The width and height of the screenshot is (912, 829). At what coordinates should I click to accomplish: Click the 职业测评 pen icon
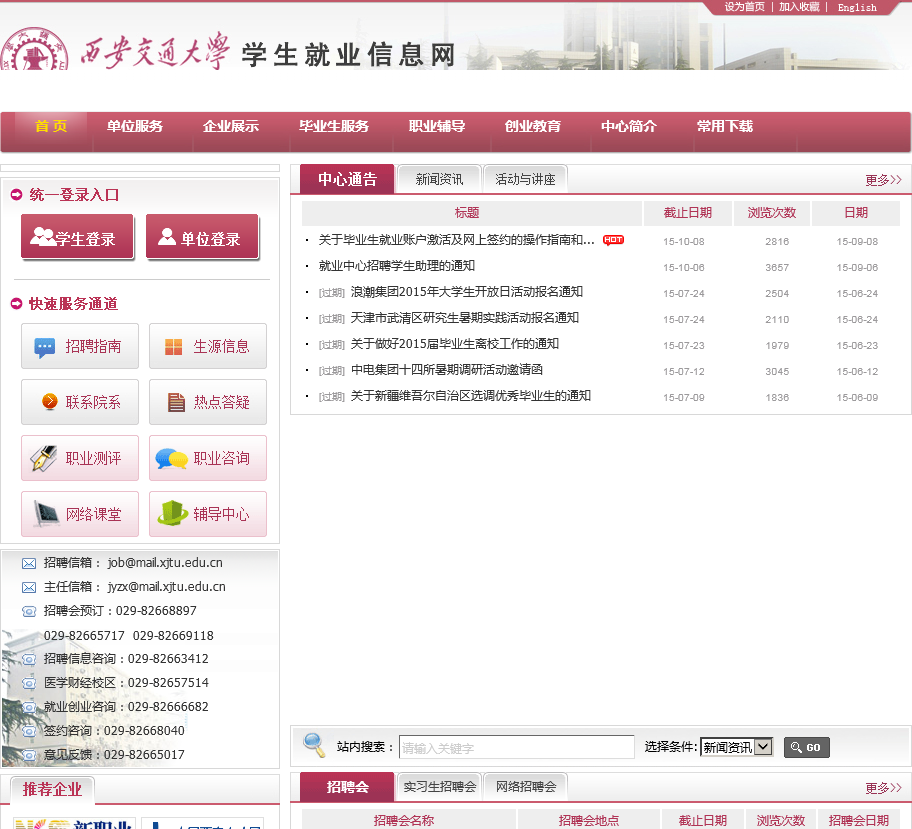44,458
